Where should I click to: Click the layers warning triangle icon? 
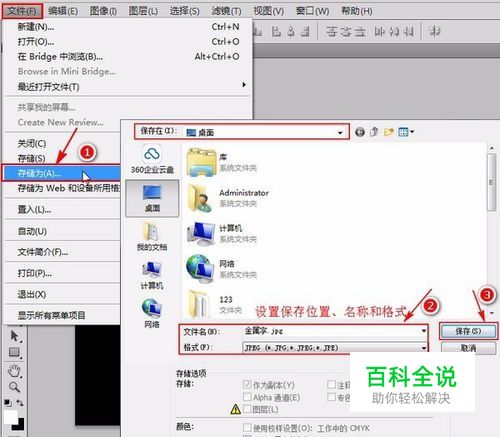(x=235, y=409)
